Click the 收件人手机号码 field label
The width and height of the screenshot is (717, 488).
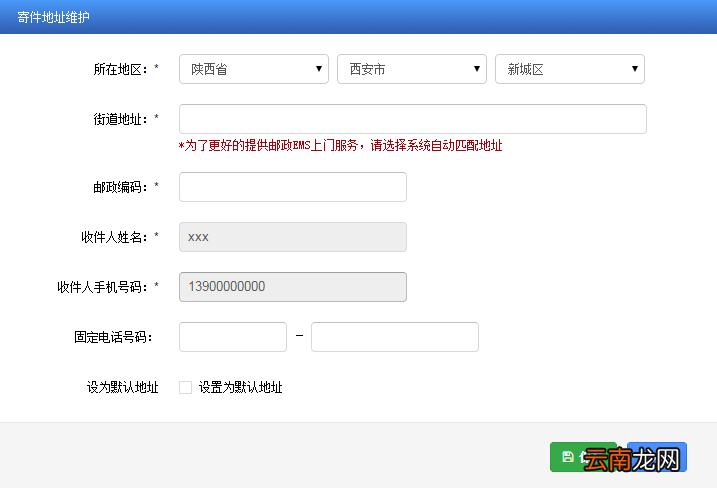click(x=103, y=287)
